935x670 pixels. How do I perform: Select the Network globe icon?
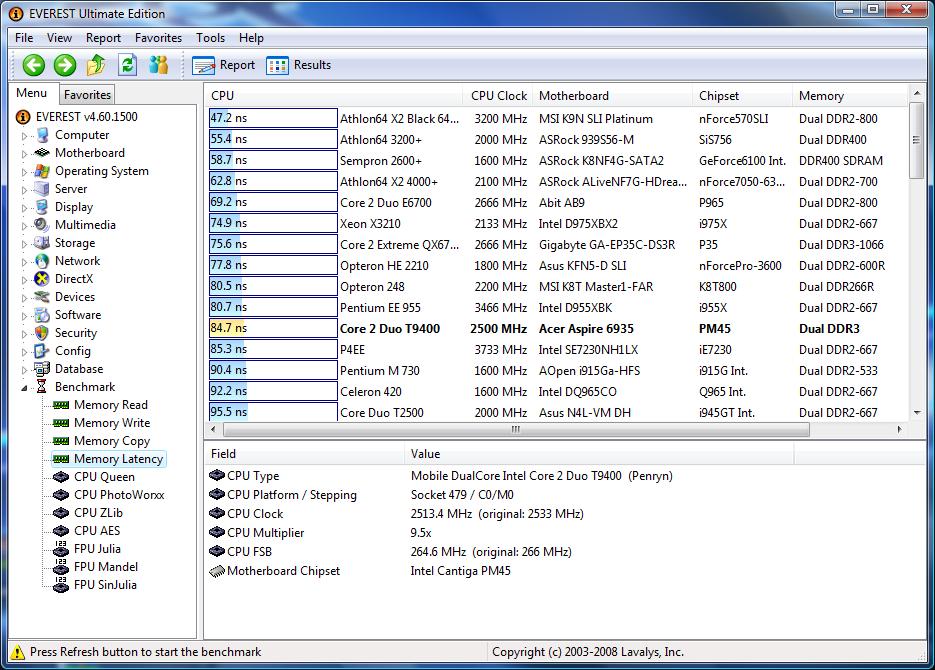(42, 261)
